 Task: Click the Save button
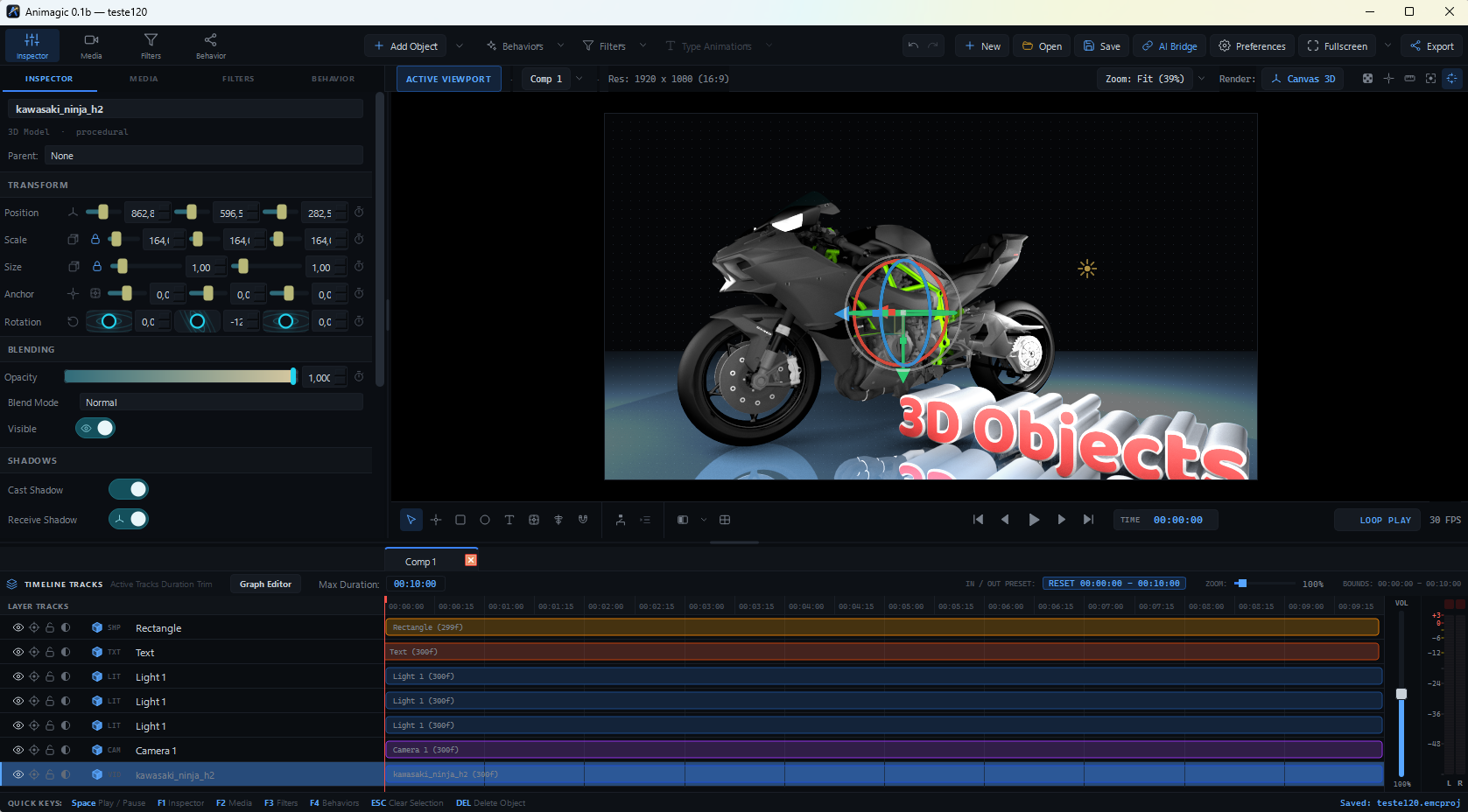tap(1102, 46)
